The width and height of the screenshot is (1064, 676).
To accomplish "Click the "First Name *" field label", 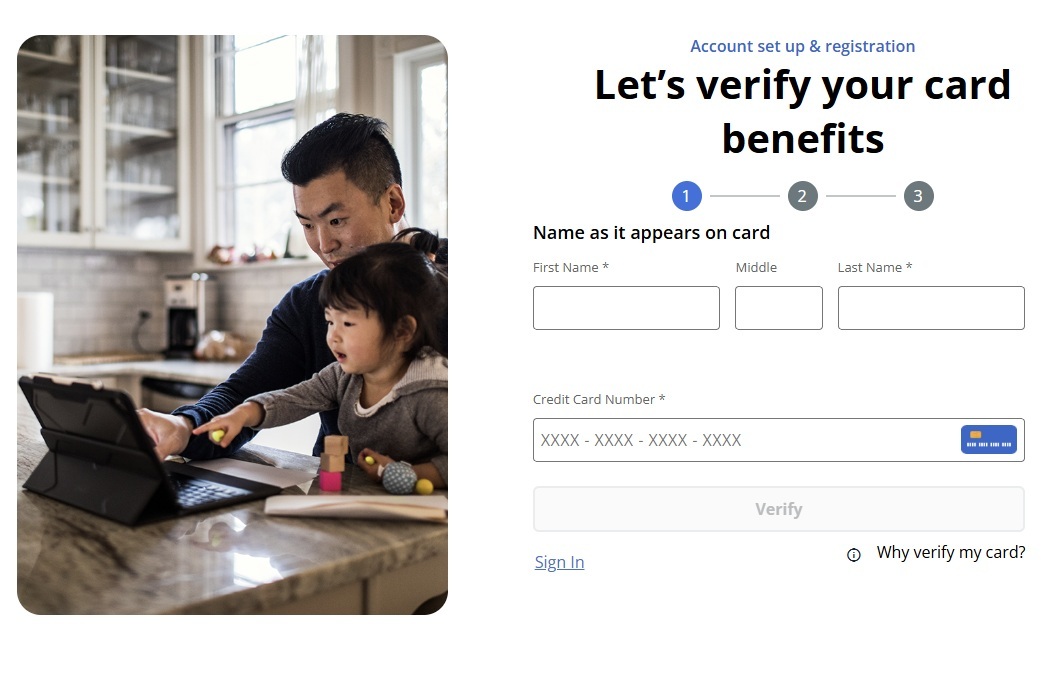I will tap(571, 267).
